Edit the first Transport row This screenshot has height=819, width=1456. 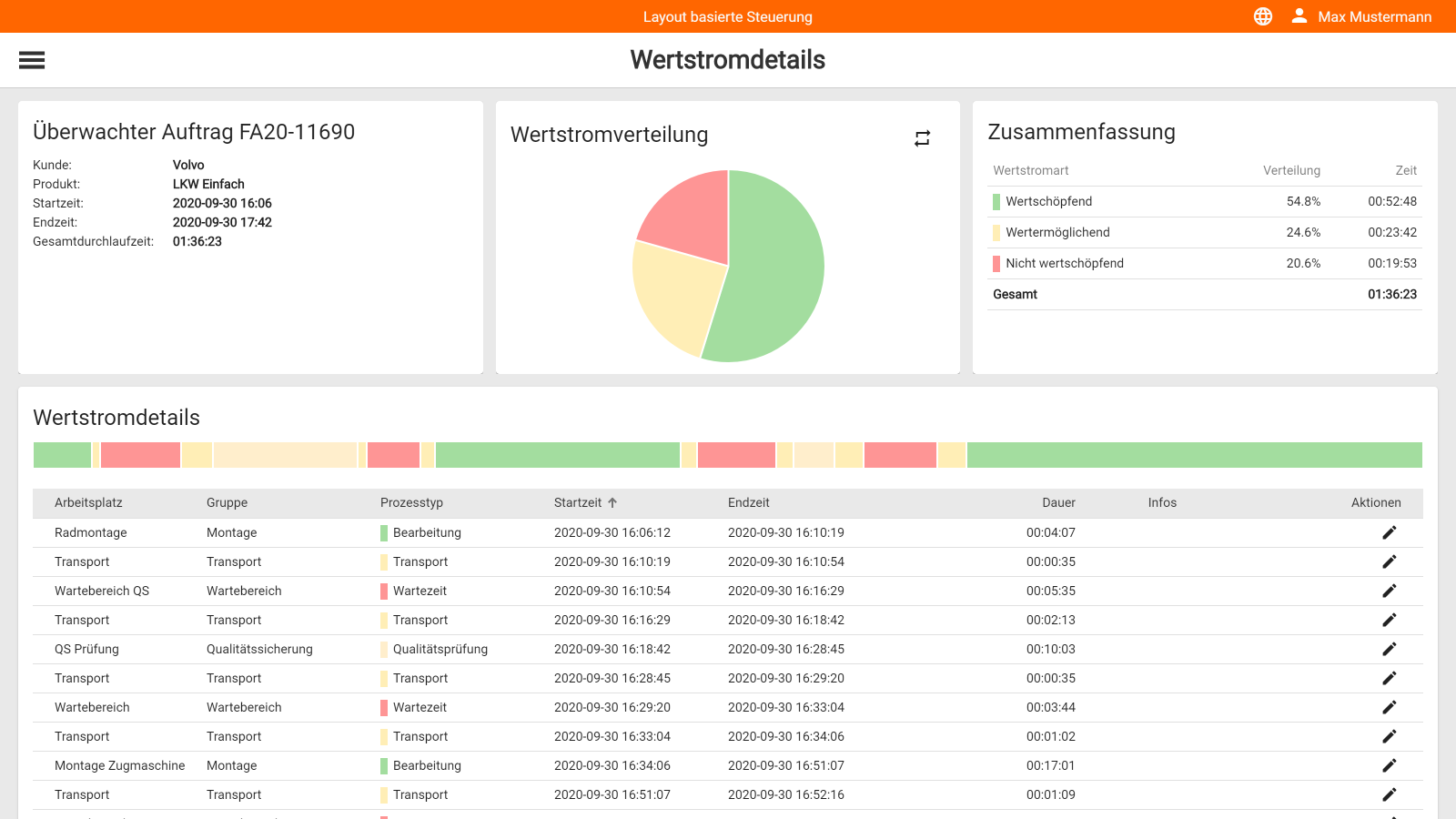(1390, 561)
